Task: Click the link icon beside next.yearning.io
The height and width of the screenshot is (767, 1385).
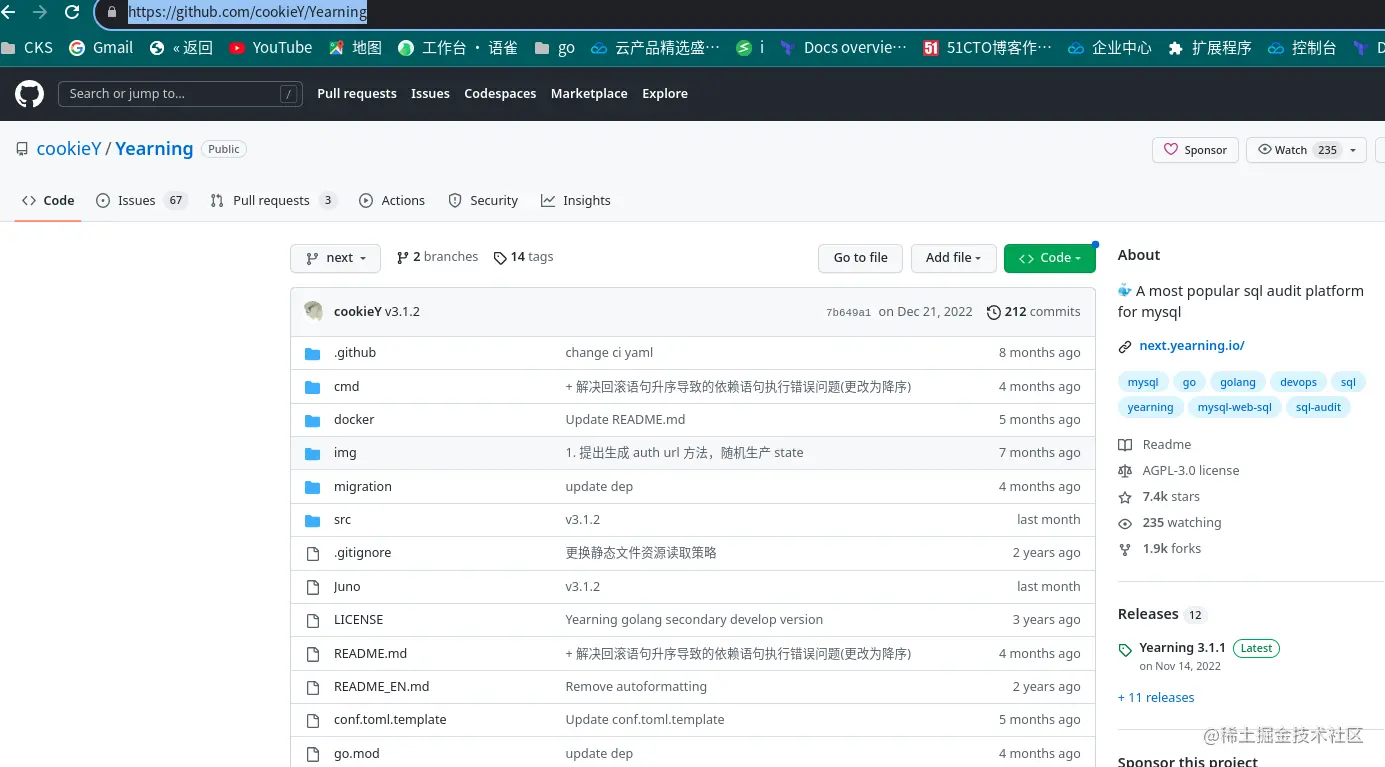Action: point(1125,346)
